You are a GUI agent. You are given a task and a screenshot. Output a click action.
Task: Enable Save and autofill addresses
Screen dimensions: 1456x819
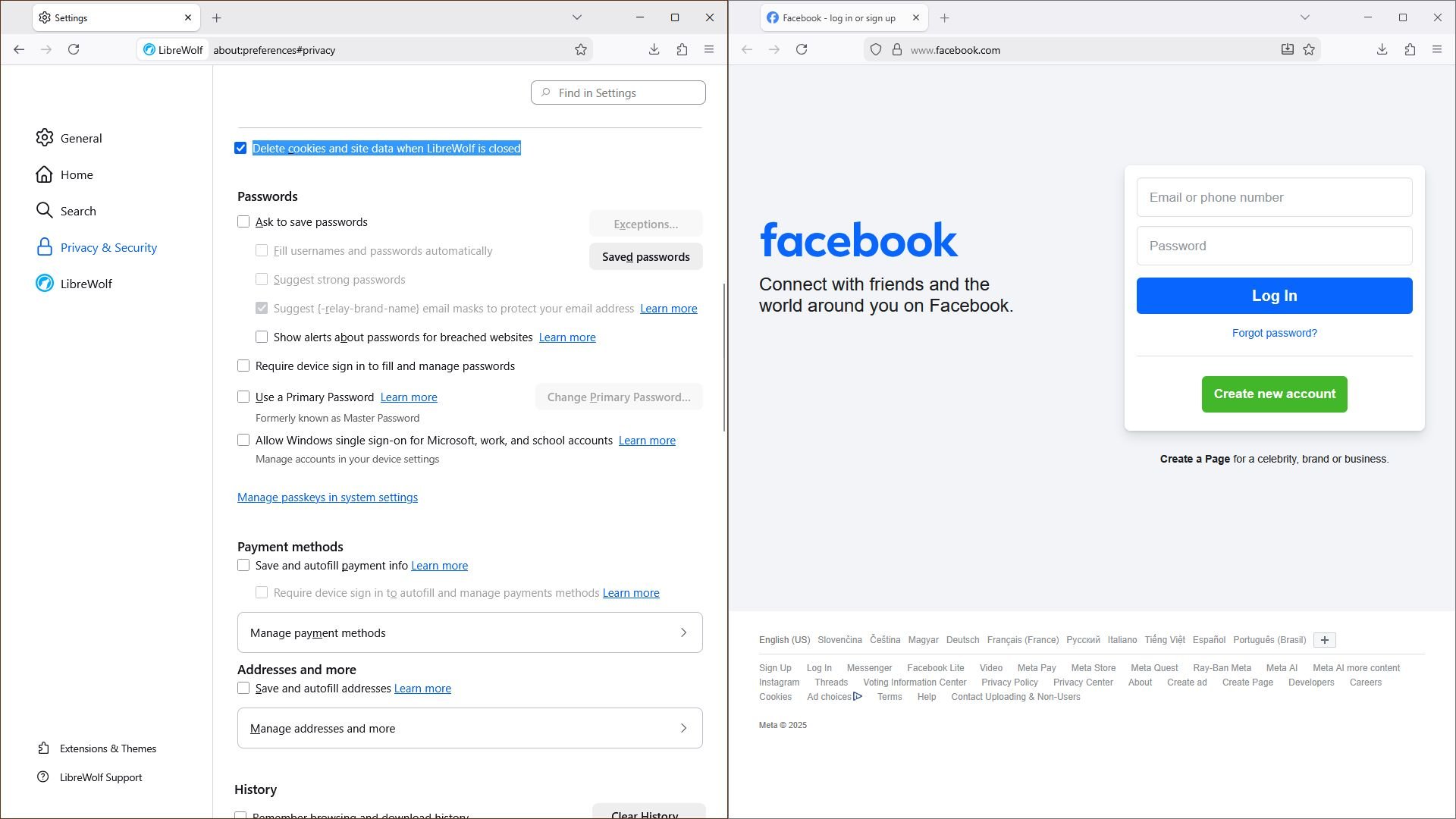tap(243, 688)
